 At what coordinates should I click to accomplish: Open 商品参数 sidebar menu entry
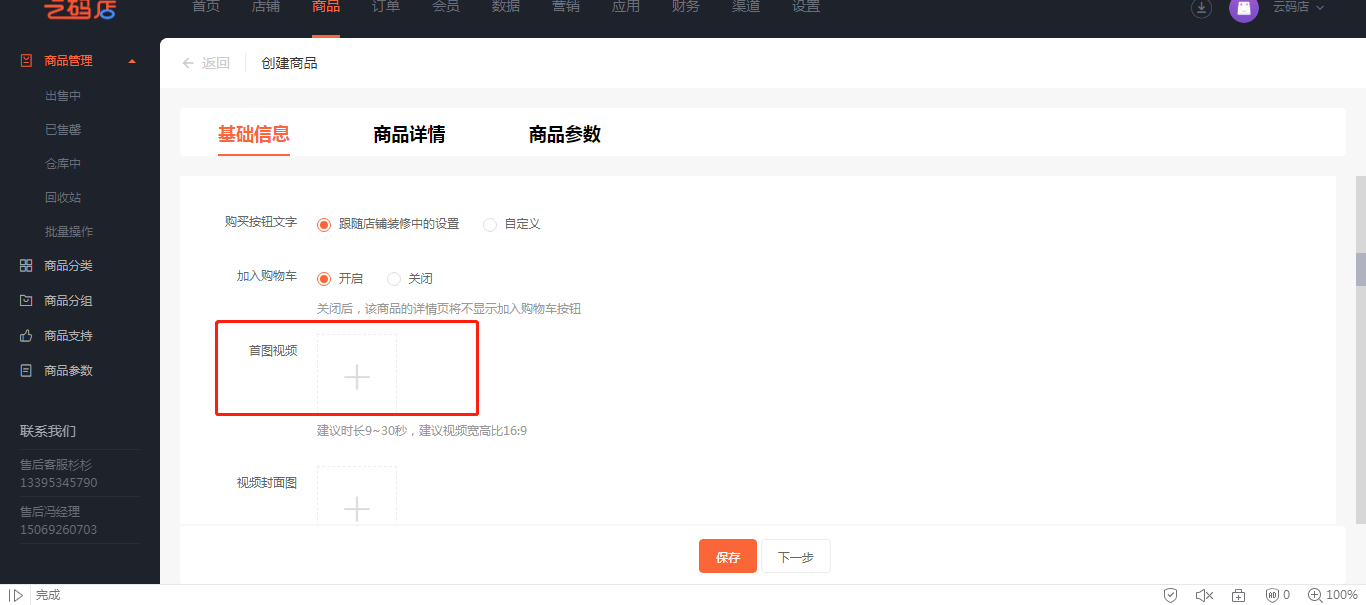click(69, 371)
